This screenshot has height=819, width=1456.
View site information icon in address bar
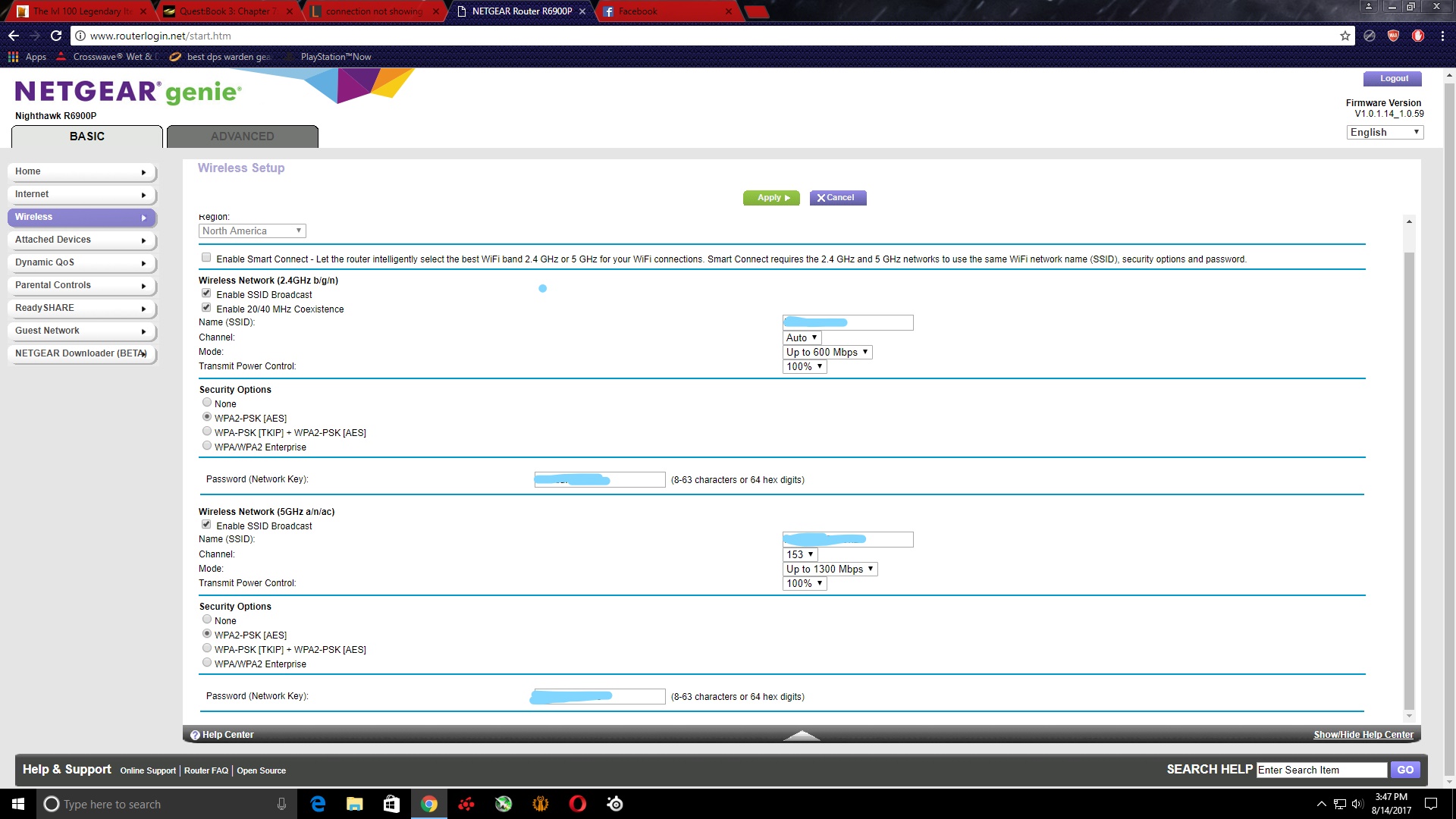[80, 36]
